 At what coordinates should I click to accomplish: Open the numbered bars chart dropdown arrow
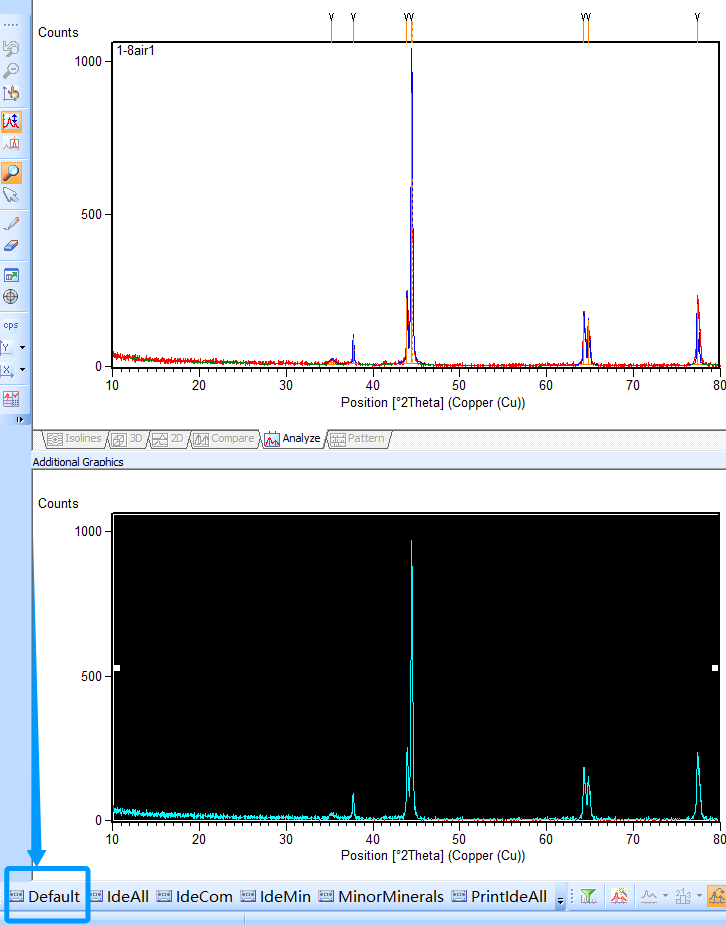pyautogui.click(x=699, y=896)
